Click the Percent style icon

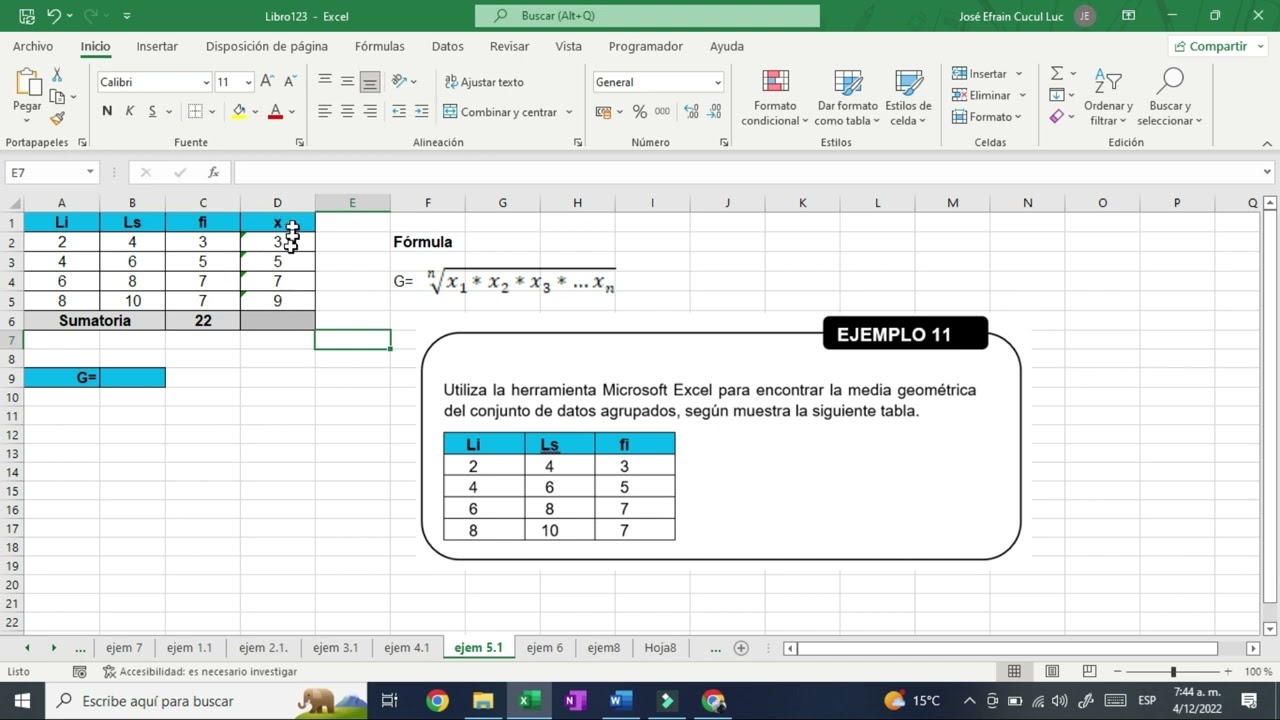pos(640,112)
